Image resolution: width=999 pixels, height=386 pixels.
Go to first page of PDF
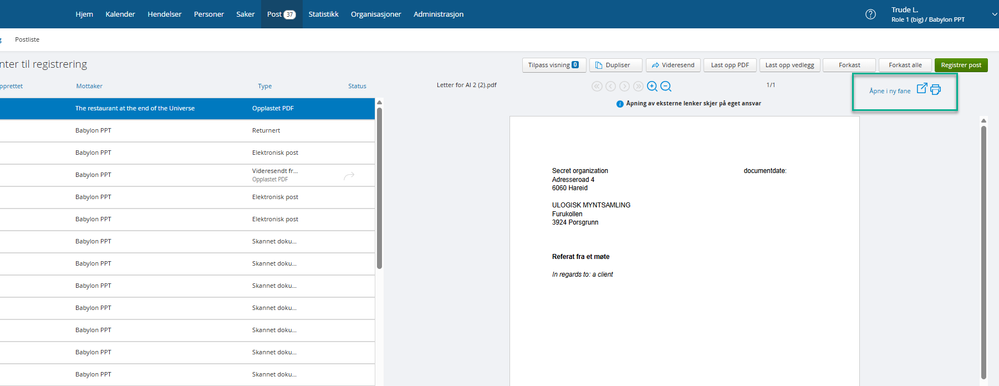(x=596, y=87)
